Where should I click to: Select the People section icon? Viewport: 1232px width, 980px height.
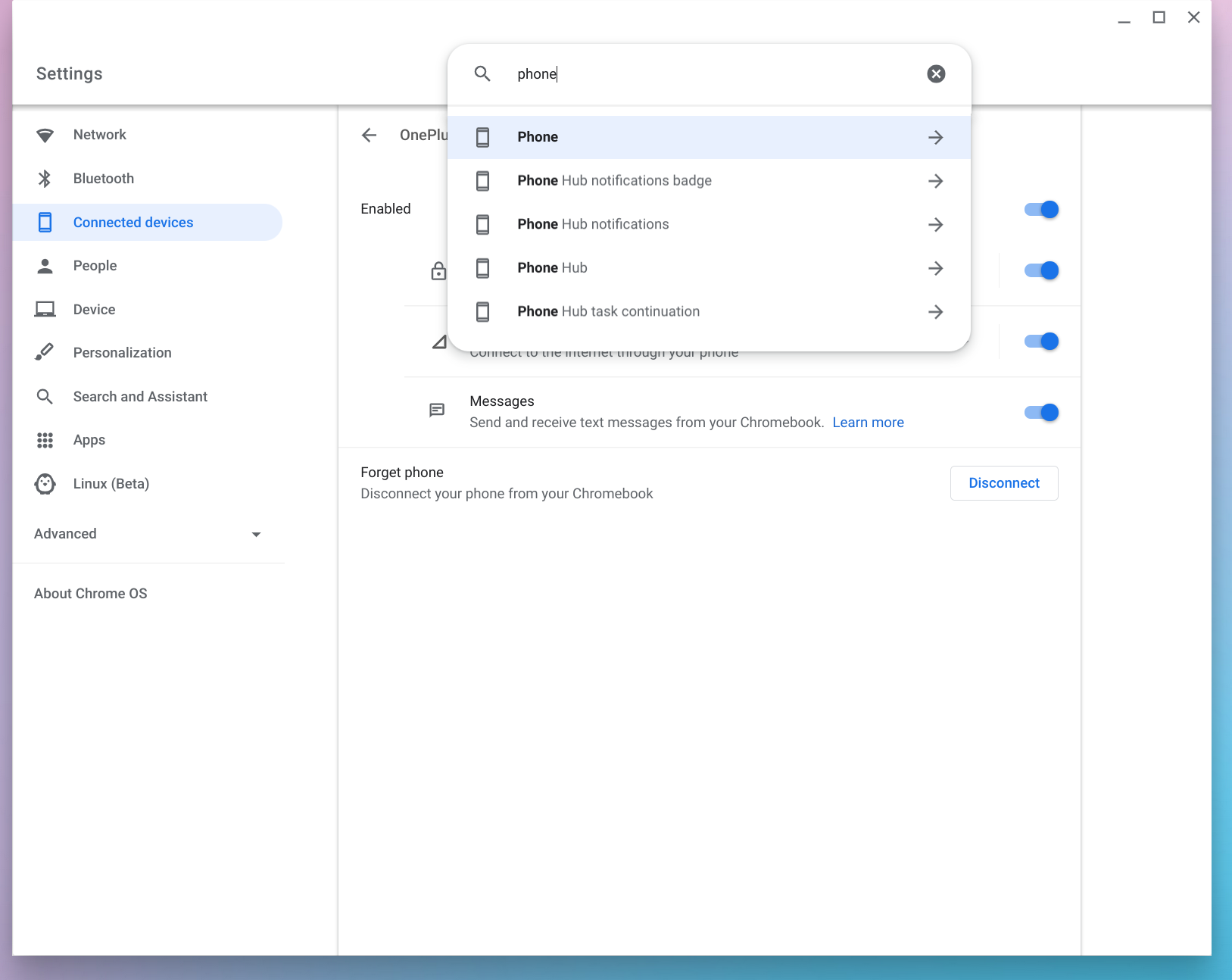click(x=45, y=265)
